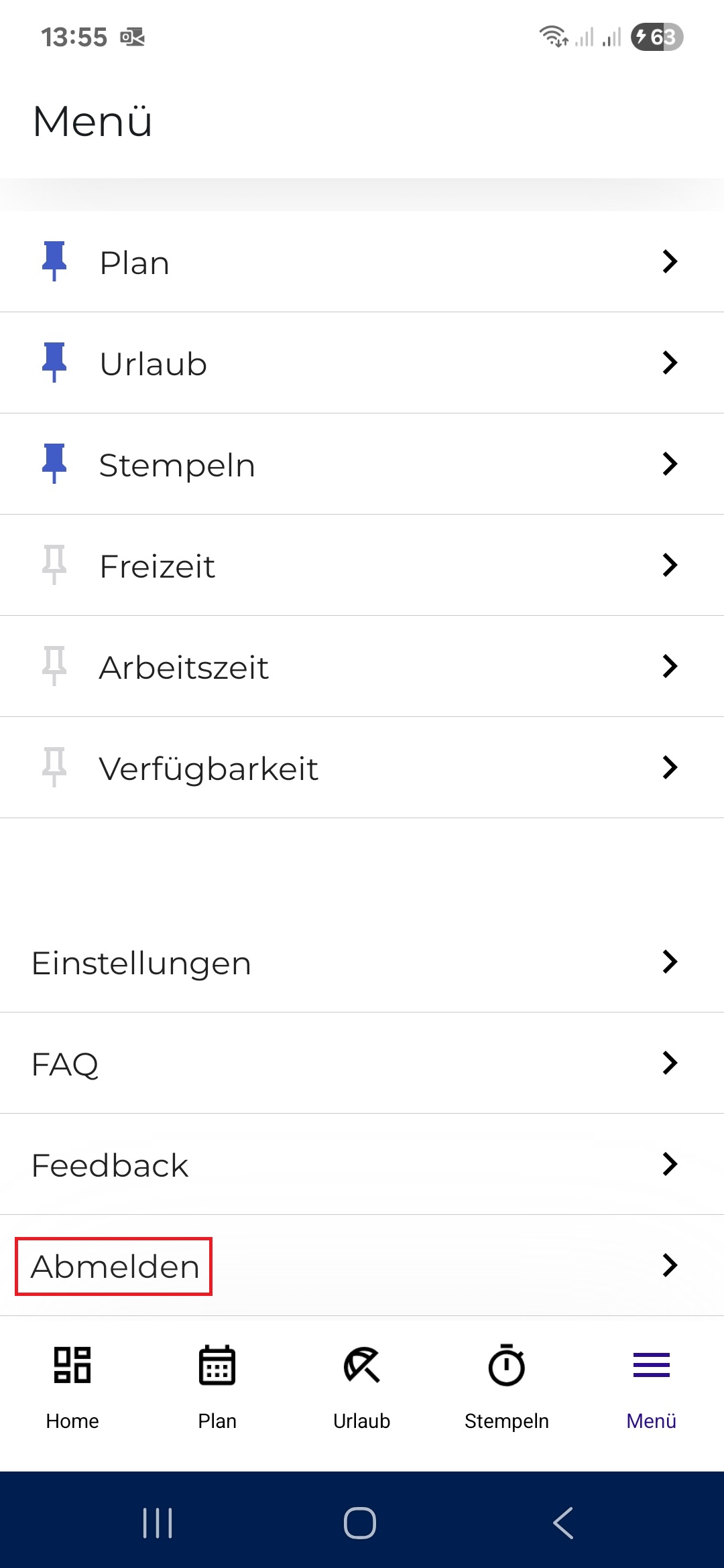Tap the Menü hamburger icon in bottom bar
This screenshot has width=724, height=1568.
[652, 1365]
